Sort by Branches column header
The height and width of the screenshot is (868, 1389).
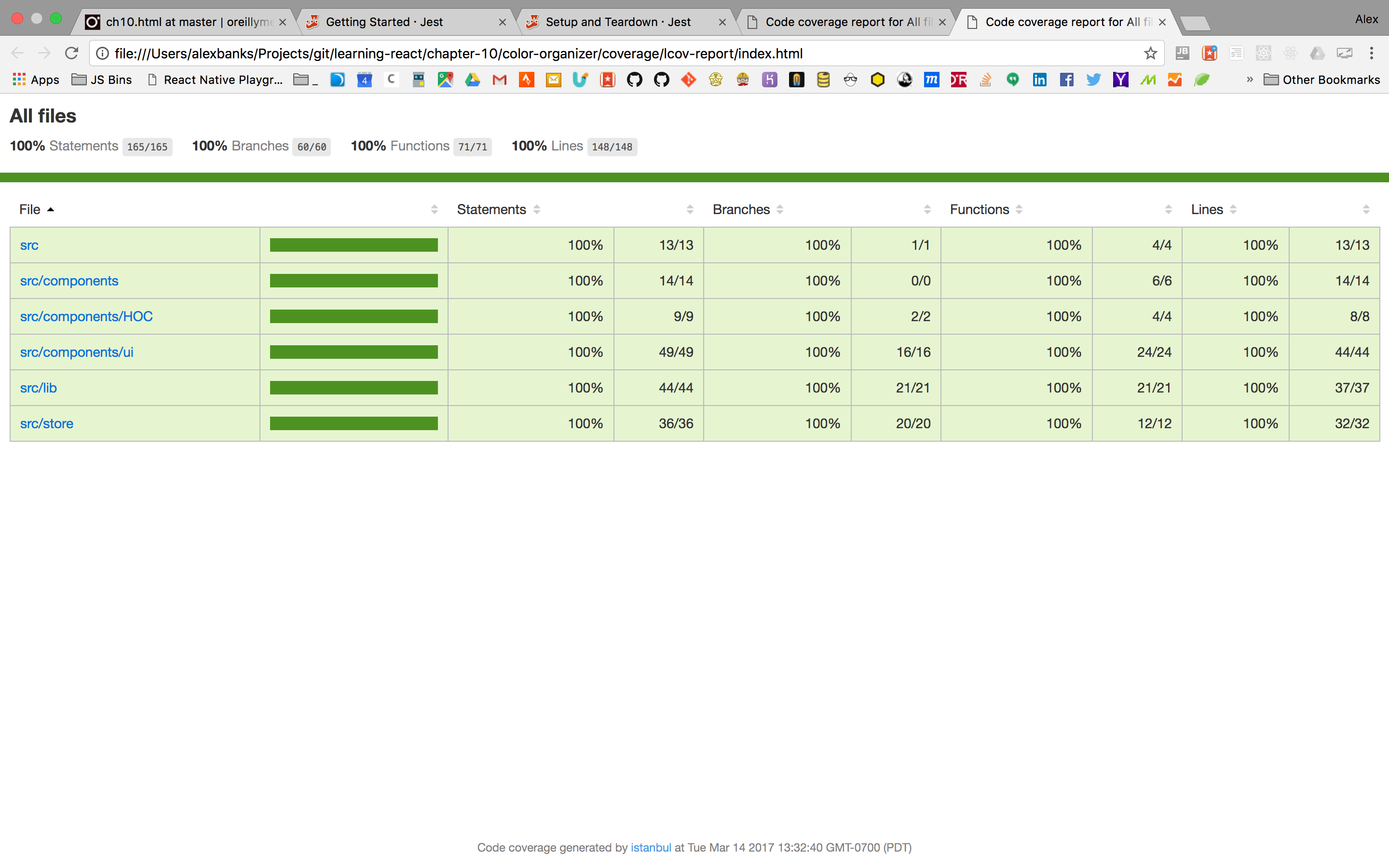pyautogui.click(x=741, y=210)
